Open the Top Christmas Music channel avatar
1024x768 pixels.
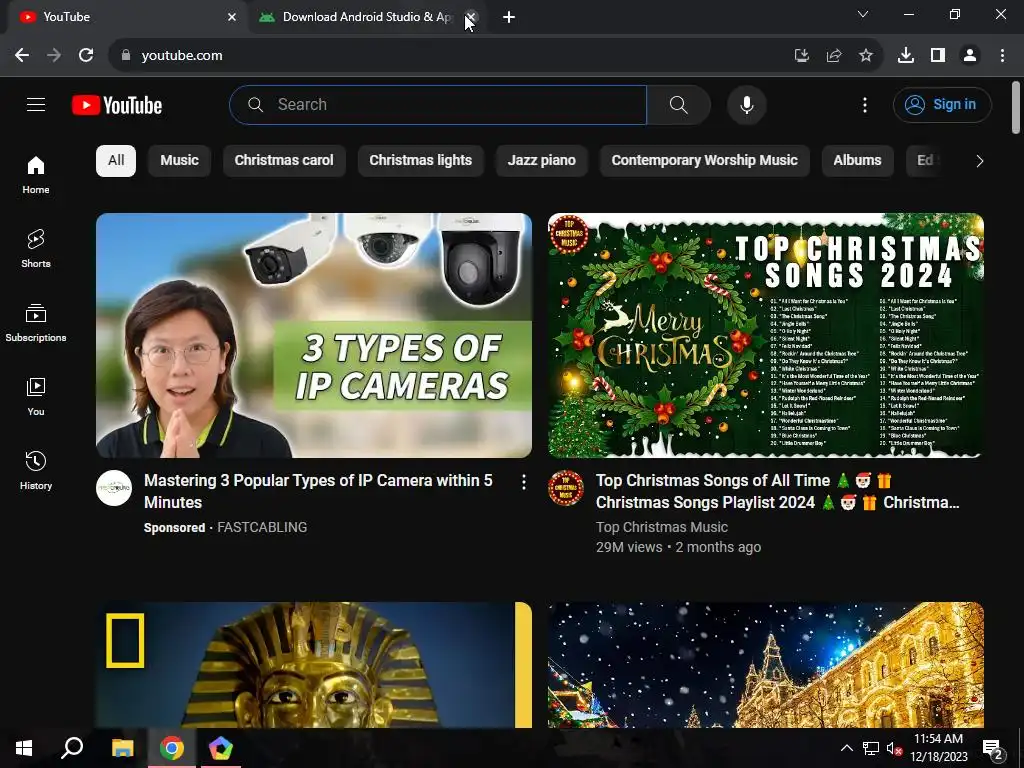[566, 488]
